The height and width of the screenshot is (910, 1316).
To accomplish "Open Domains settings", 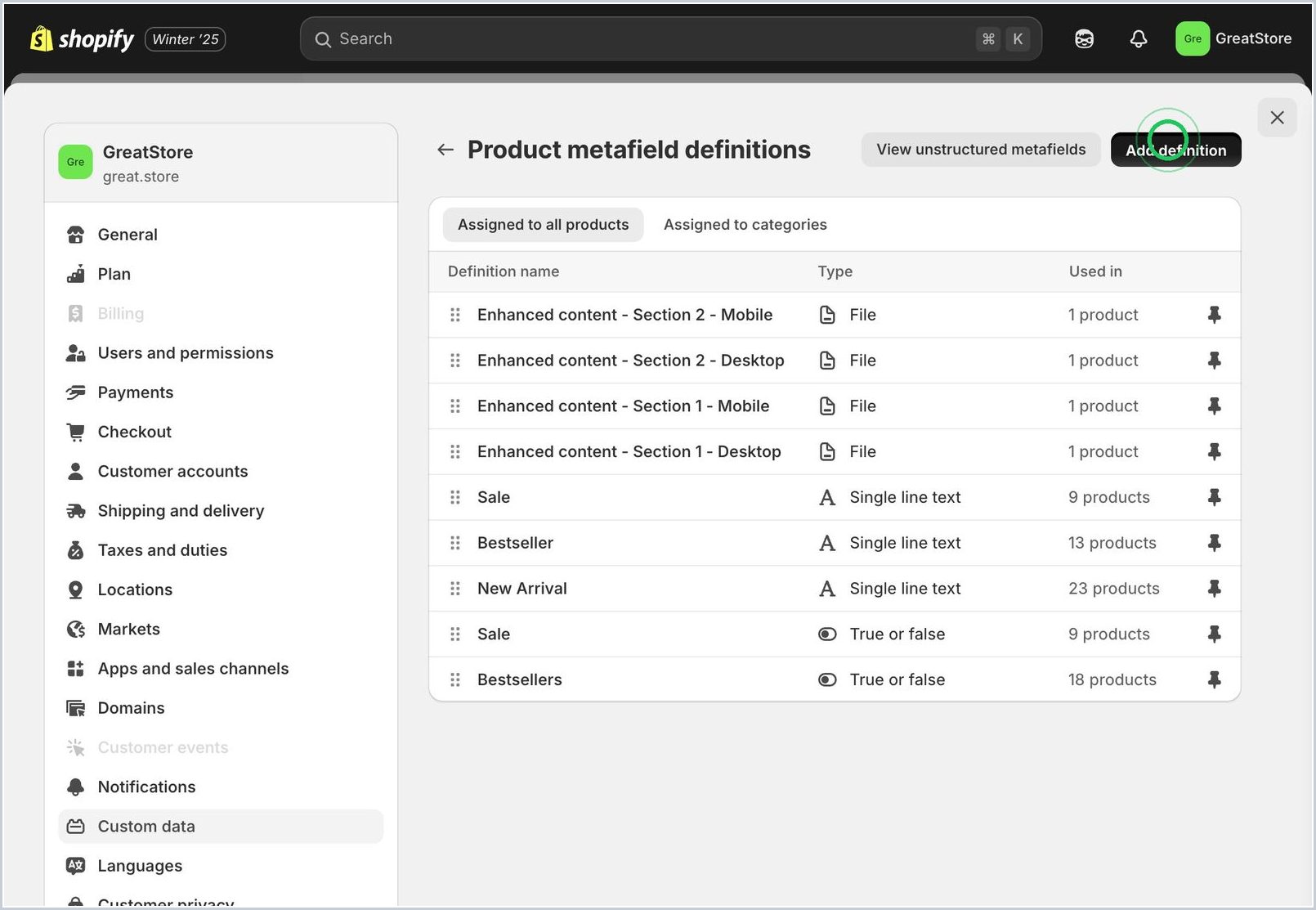I will [221, 708].
